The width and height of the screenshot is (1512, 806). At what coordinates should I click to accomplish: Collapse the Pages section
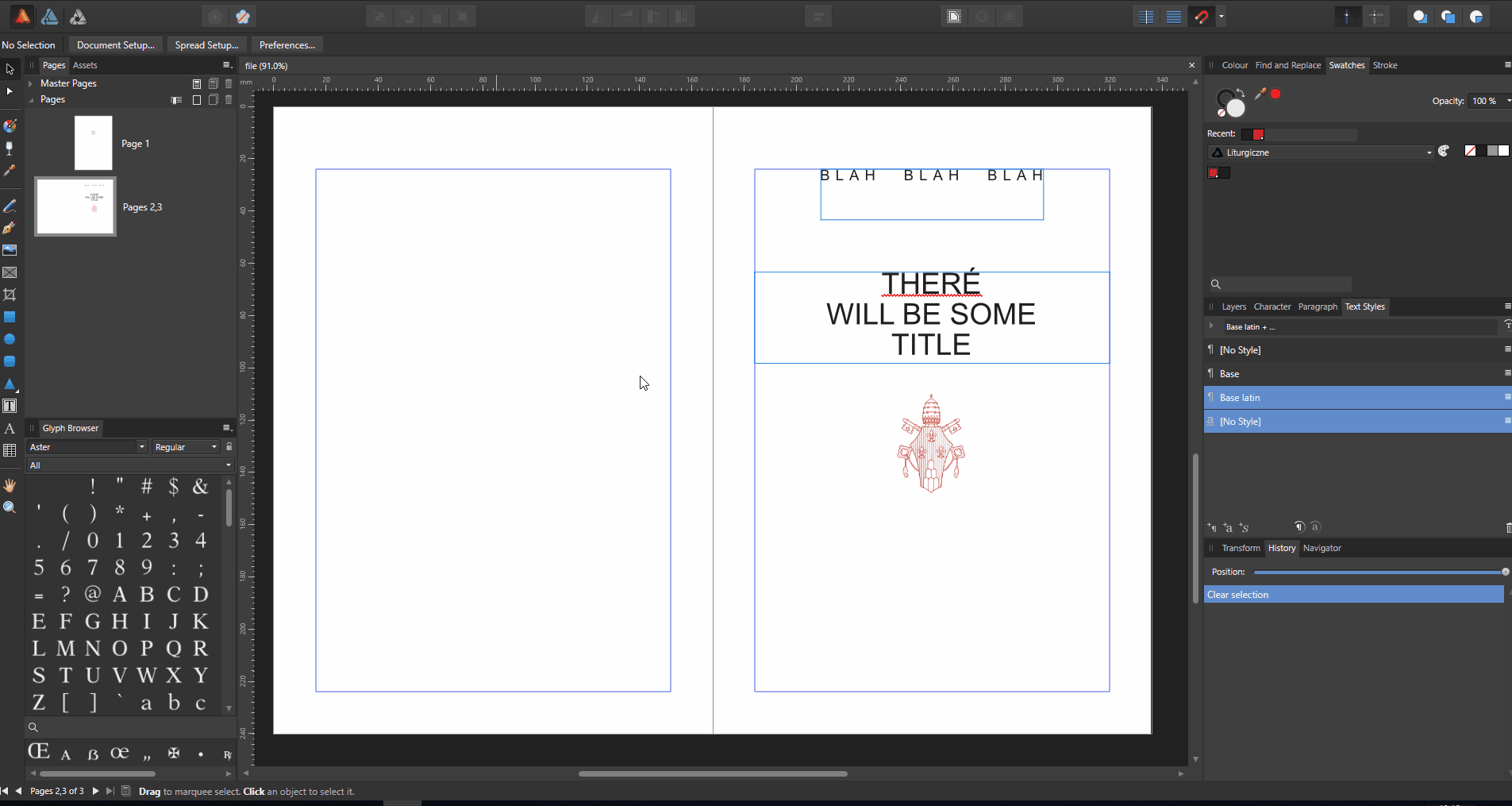point(31,100)
